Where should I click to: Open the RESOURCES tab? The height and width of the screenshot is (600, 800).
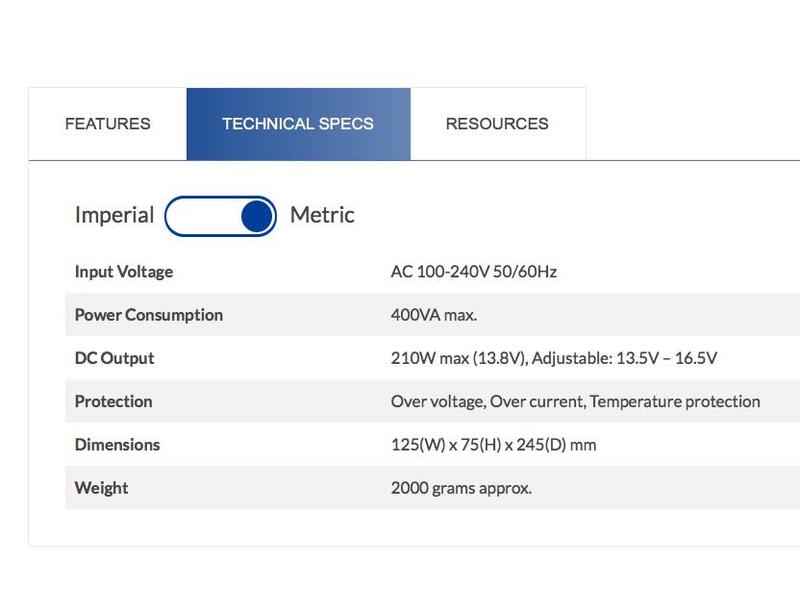pos(497,124)
